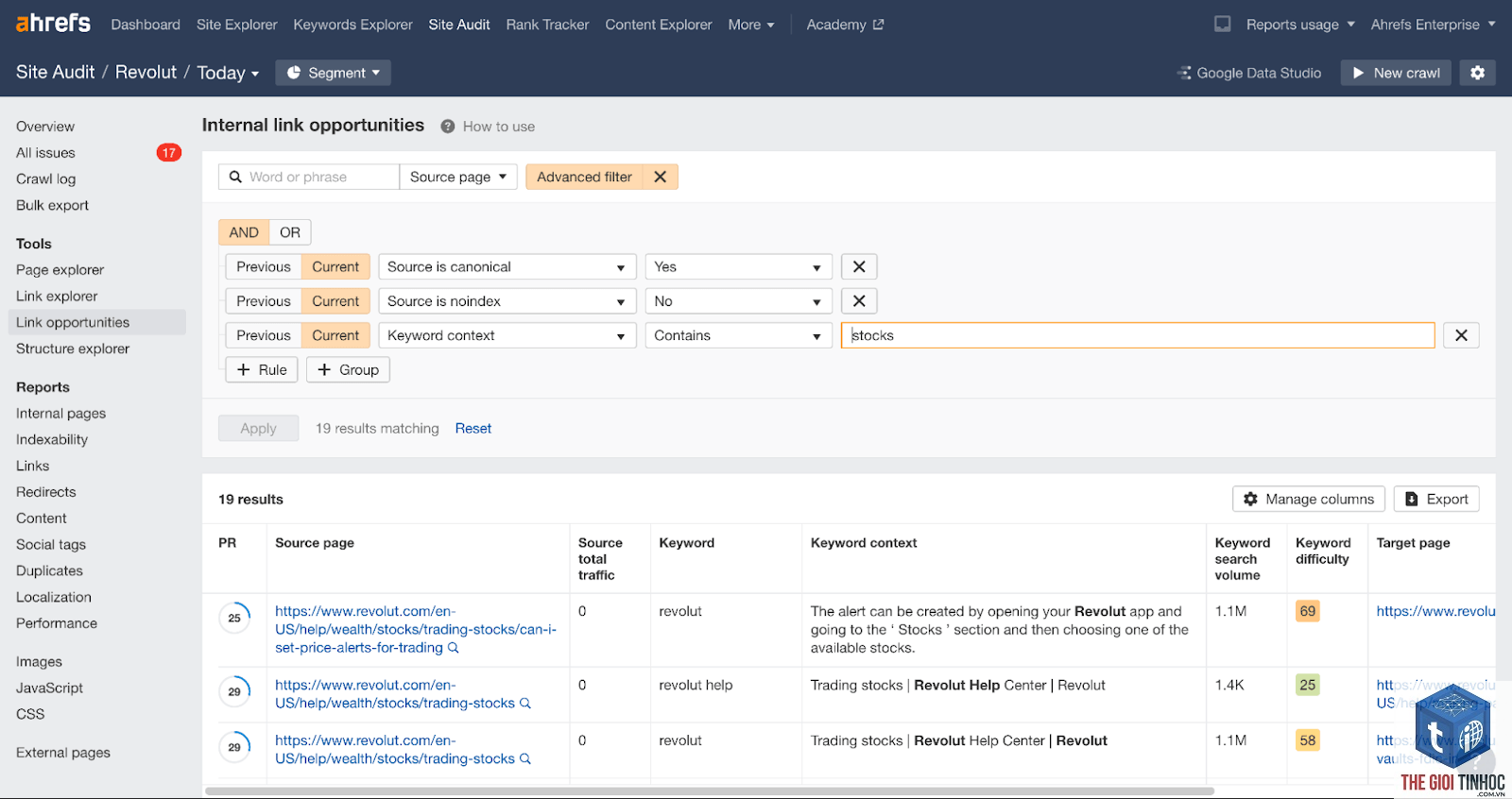Viewport: 1512px width, 799px height.
Task: Open Academy external link
Action: 845,25
